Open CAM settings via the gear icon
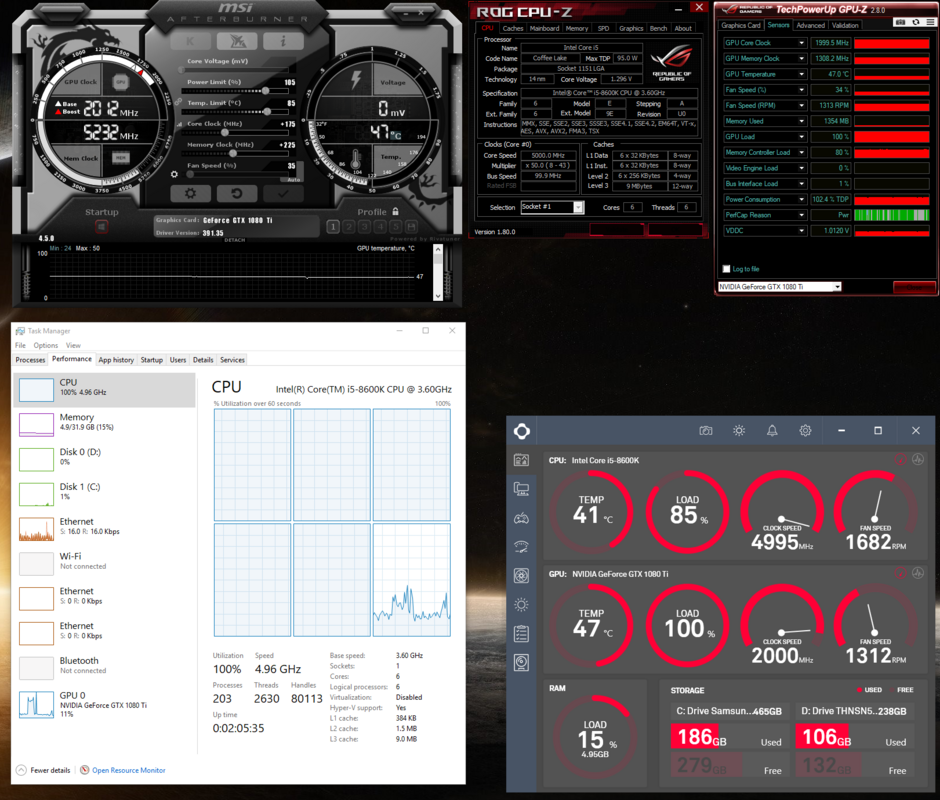 pos(805,431)
